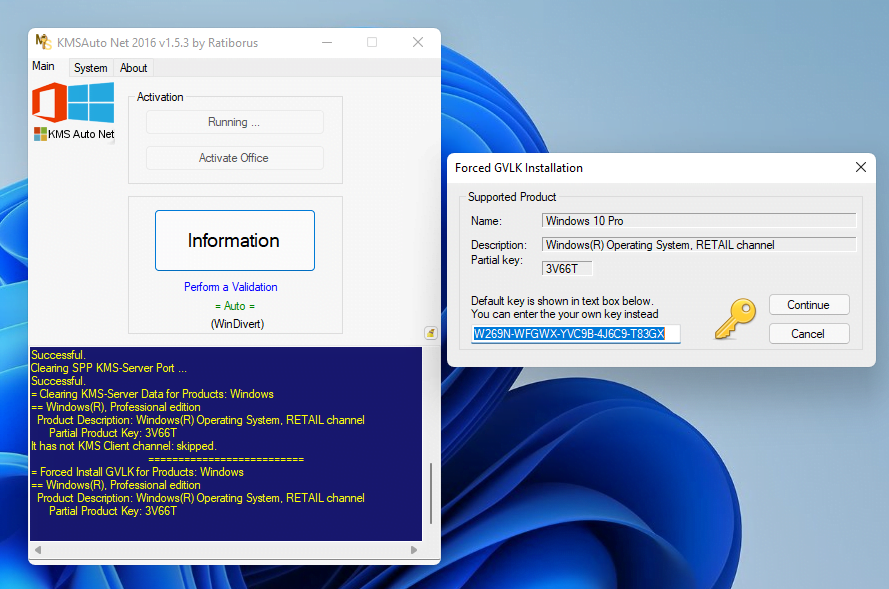Open the About tab
Image resolution: width=889 pixels, height=589 pixels.
click(133, 68)
